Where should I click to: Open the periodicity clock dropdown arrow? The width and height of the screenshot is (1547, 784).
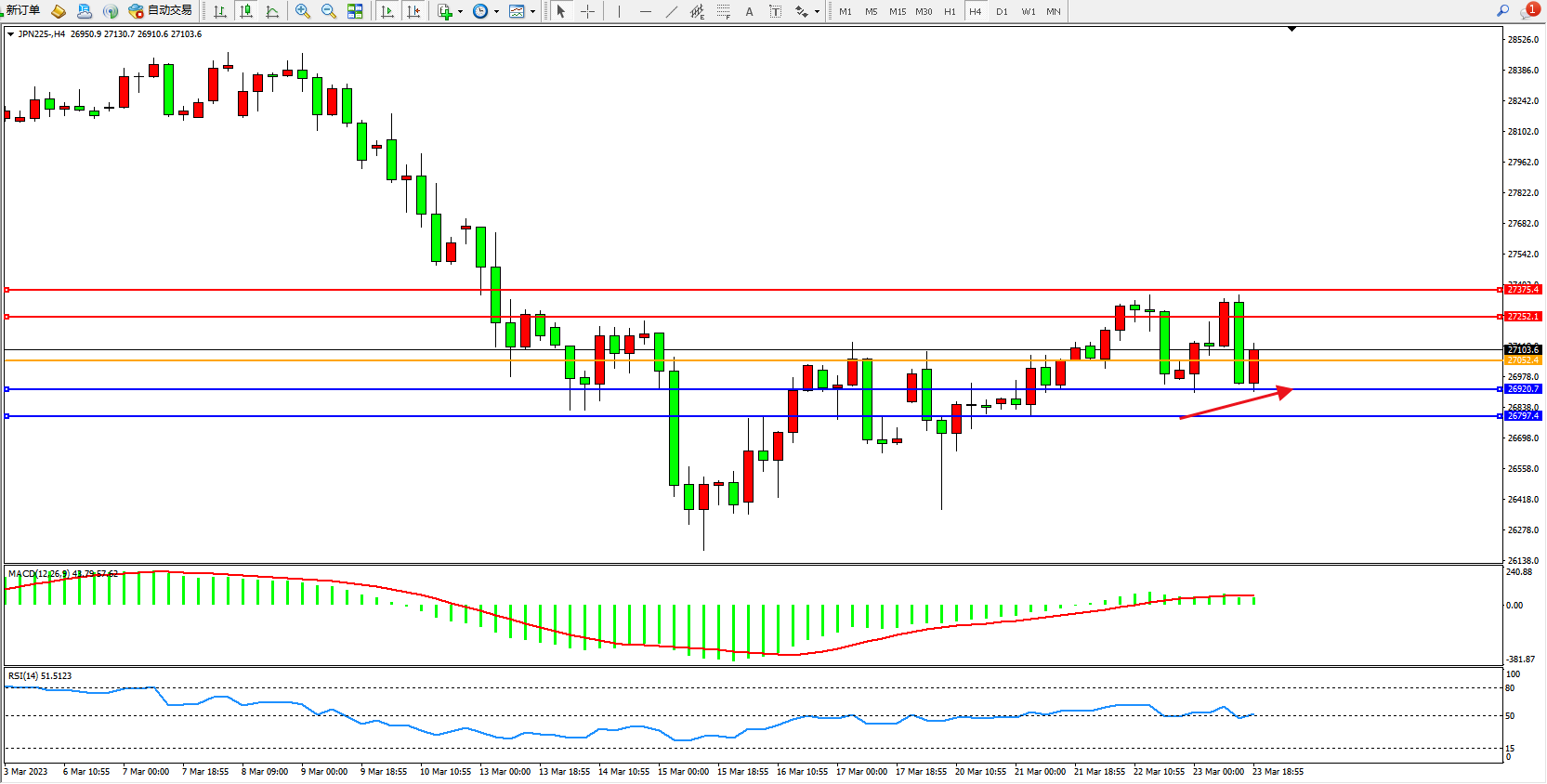pyautogui.click(x=496, y=12)
